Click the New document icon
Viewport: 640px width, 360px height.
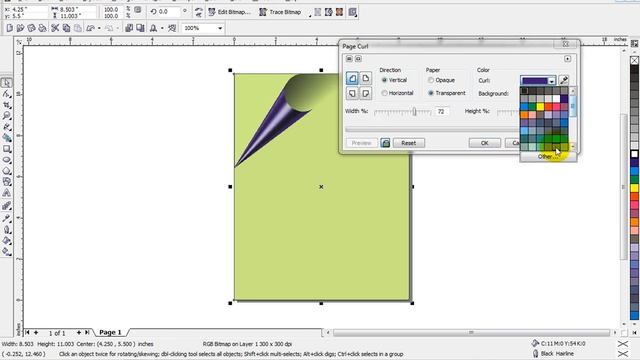(9, 28)
